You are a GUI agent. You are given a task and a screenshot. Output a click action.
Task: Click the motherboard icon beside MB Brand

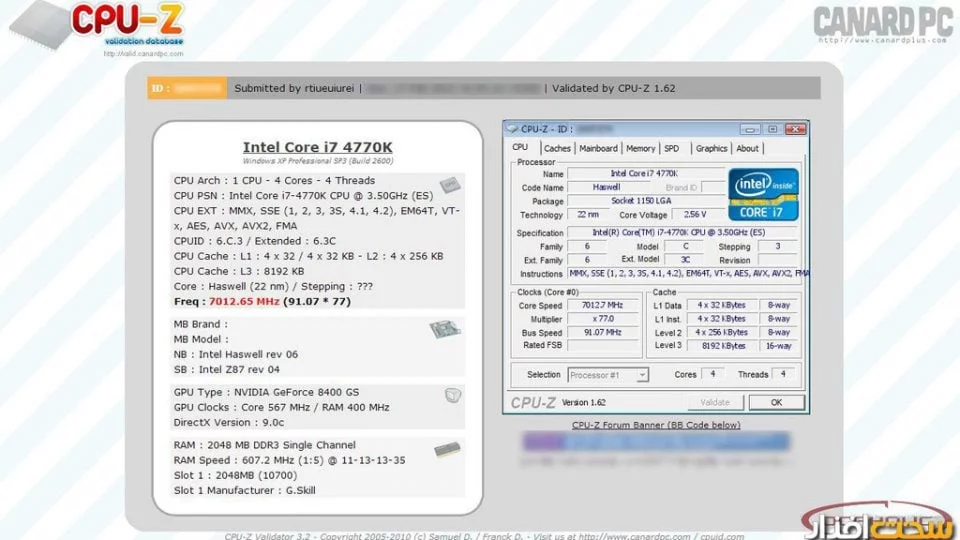coord(445,329)
